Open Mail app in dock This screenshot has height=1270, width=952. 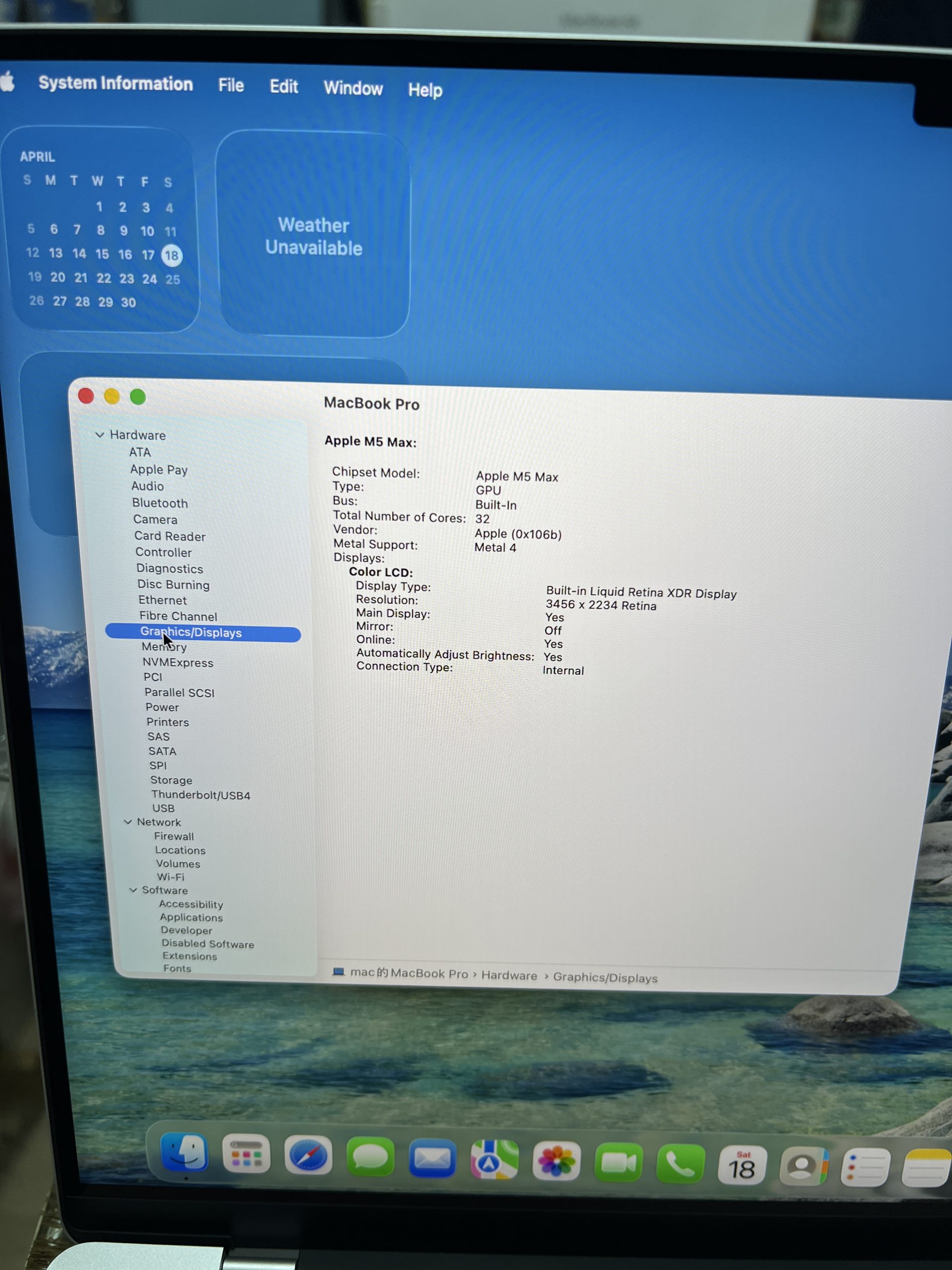click(x=432, y=1158)
